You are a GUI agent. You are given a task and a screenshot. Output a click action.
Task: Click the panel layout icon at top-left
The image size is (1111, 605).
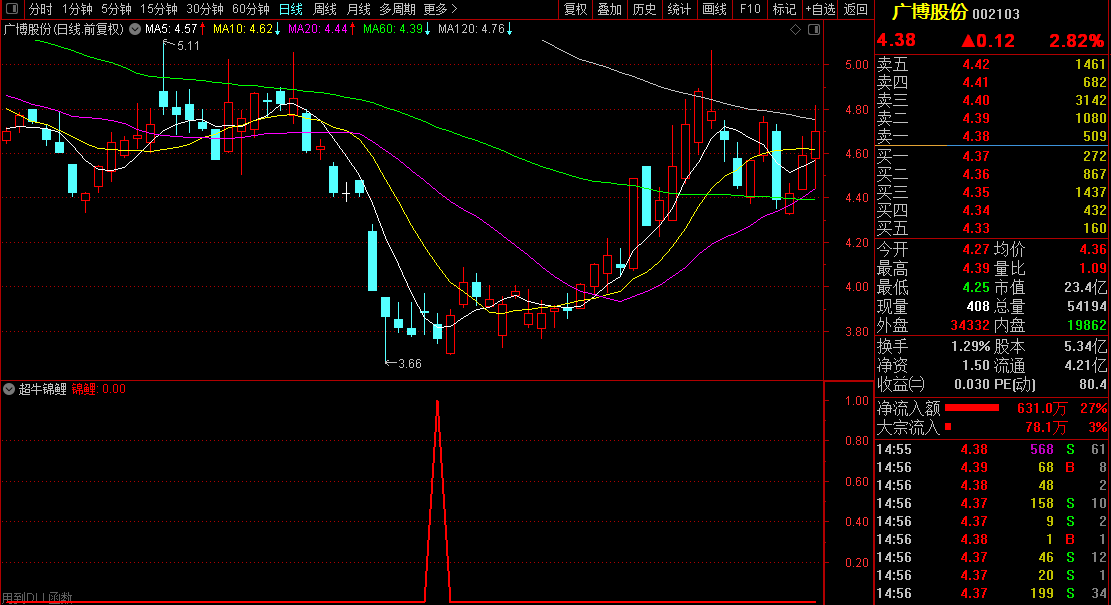coord(12,9)
